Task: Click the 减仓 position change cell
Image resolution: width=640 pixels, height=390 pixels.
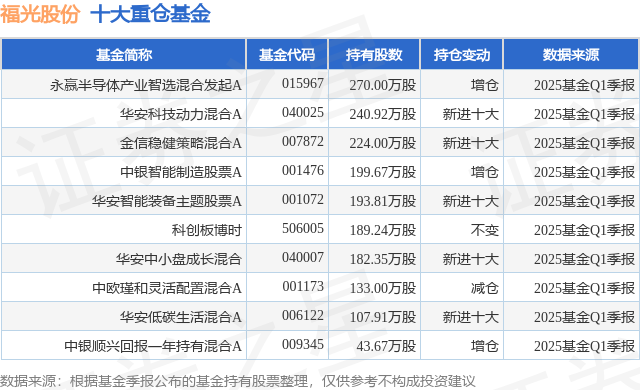Action: [484, 288]
